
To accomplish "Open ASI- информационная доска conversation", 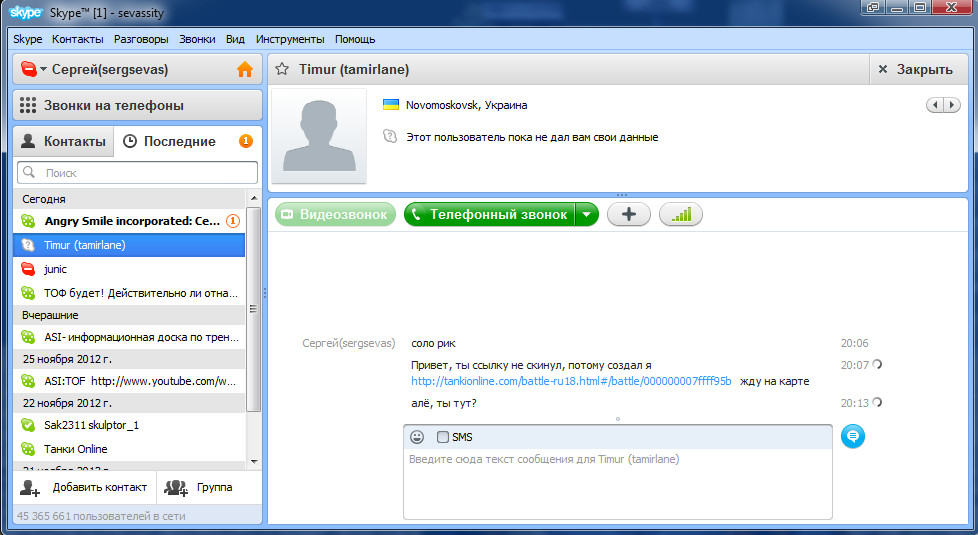I will [128, 337].
